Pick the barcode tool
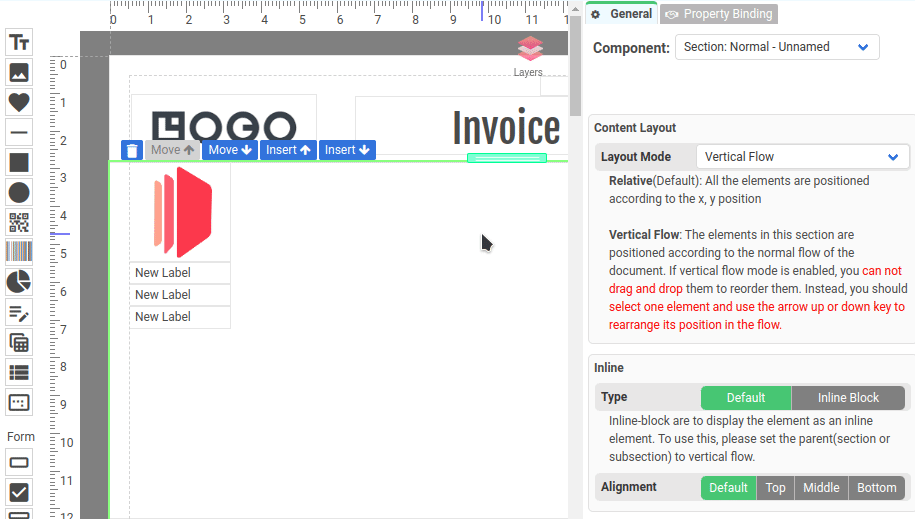Viewport: 915px width, 519px height. coord(19,252)
